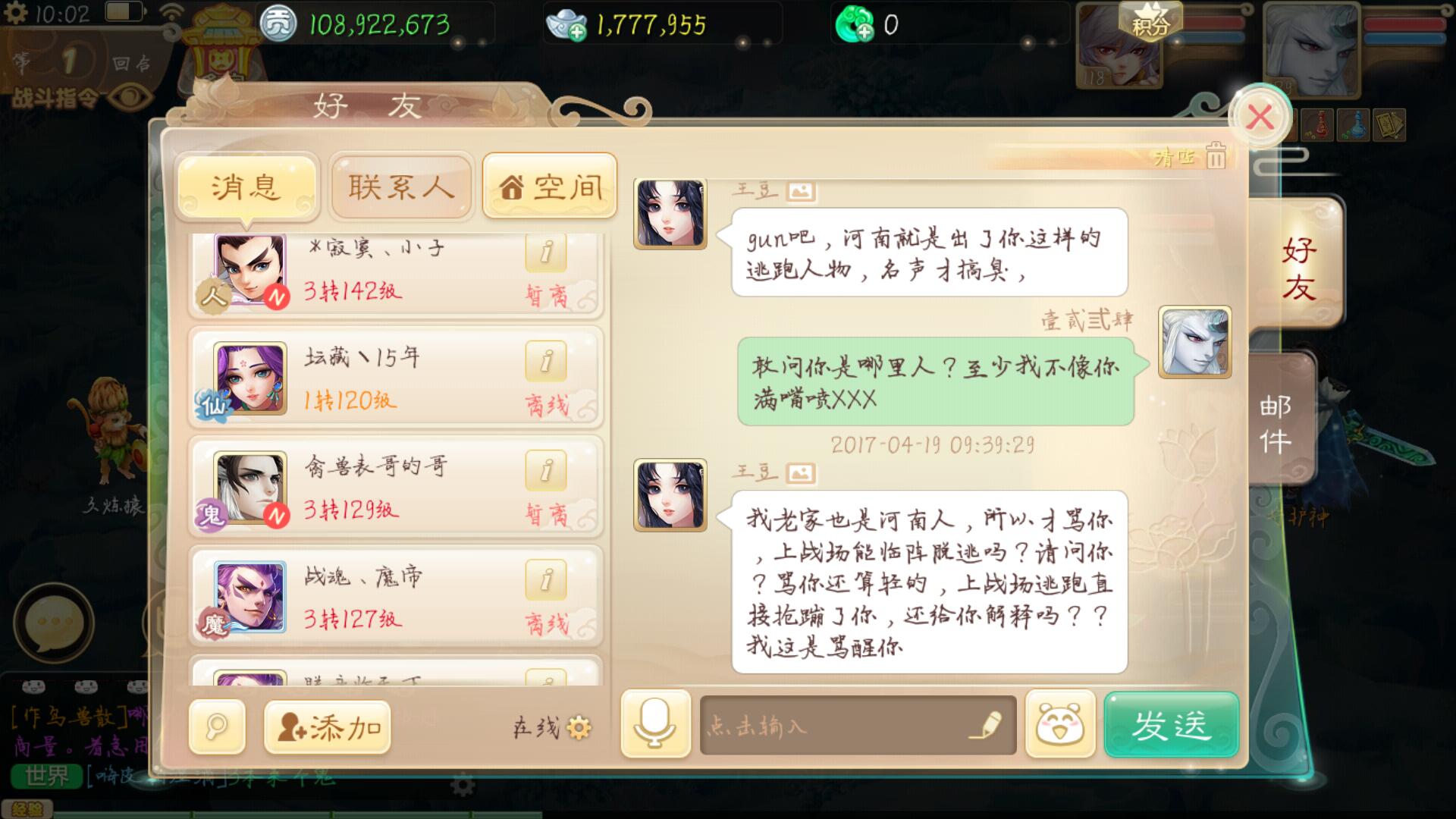Tap the microphone voice input icon
The height and width of the screenshot is (819, 1456).
(x=655, y=724)
